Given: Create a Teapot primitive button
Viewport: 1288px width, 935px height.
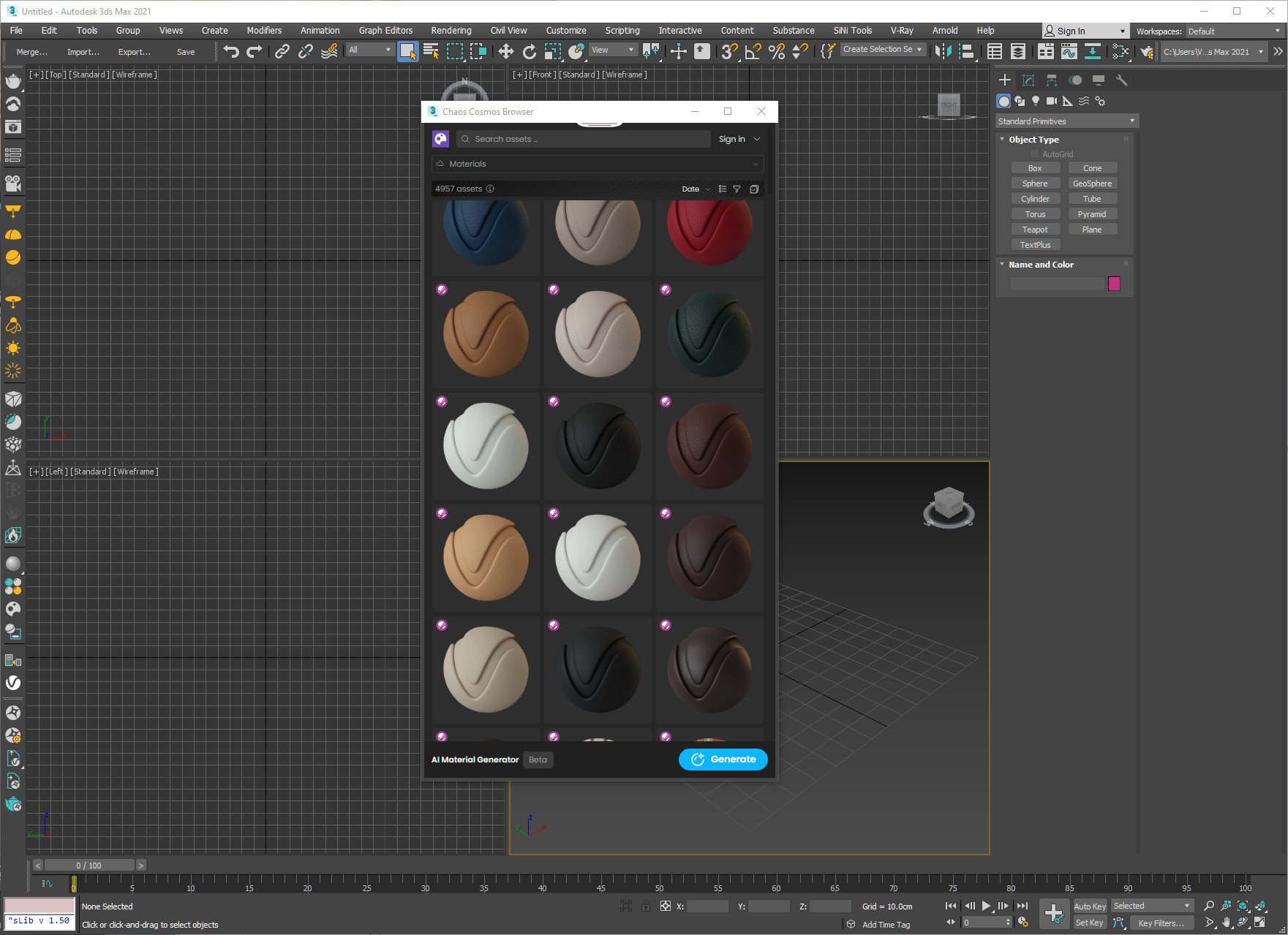Looking at the screenshot, I should 1035,230.
